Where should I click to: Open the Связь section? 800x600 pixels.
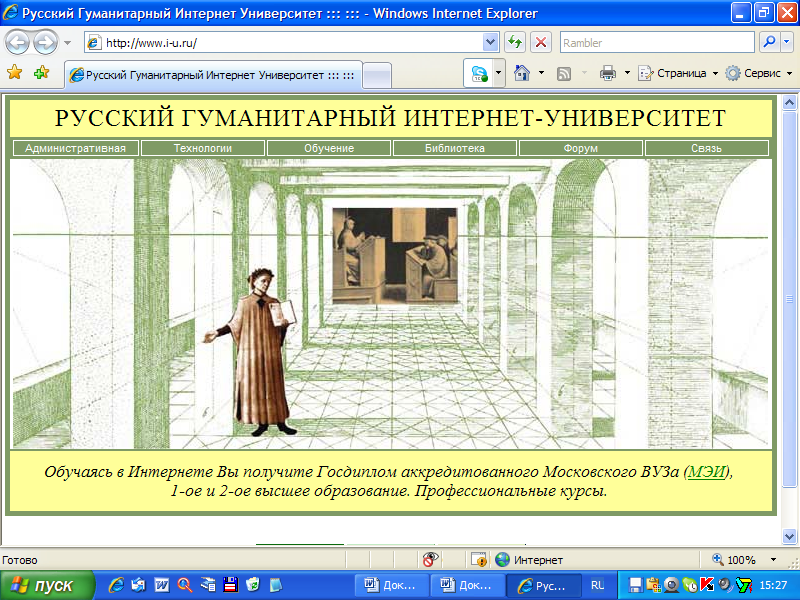(x=707, y=148)
